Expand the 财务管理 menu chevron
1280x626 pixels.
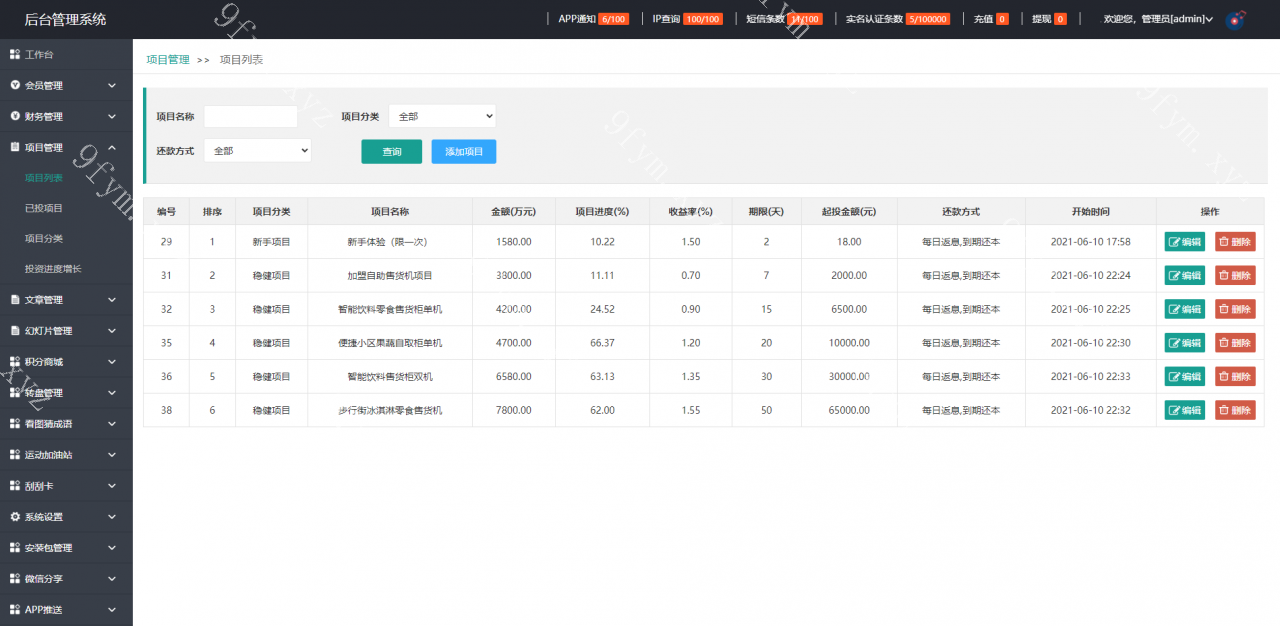click(x=112, y=117)
